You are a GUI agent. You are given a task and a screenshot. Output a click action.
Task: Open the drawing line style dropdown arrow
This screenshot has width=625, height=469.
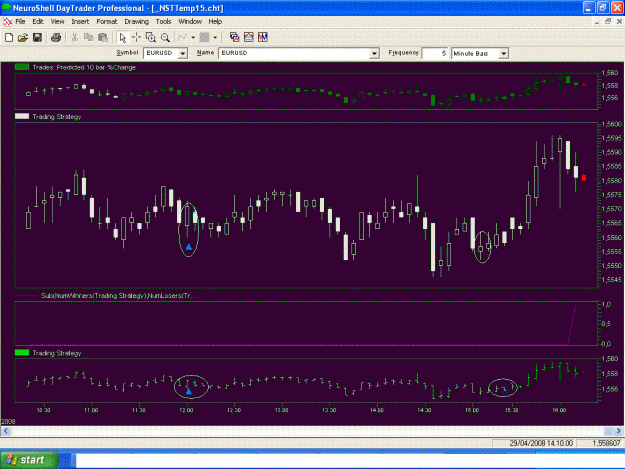193,37
